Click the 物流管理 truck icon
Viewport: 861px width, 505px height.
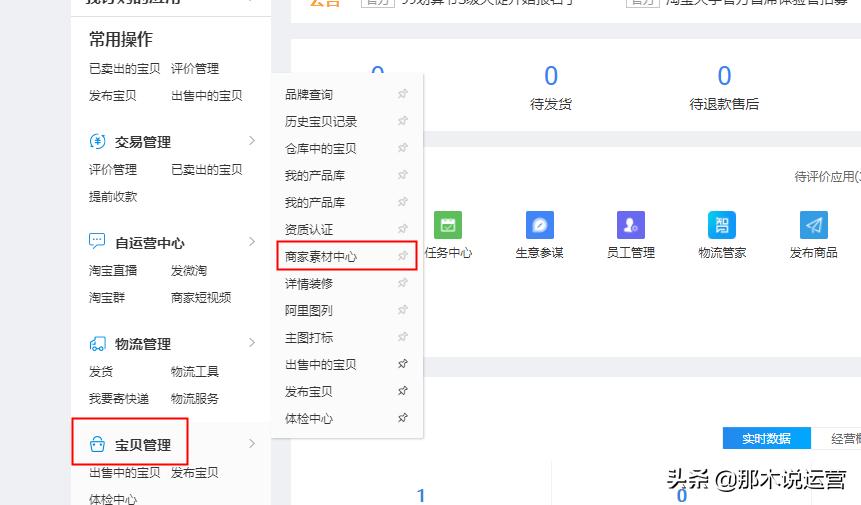click(97, 344)
